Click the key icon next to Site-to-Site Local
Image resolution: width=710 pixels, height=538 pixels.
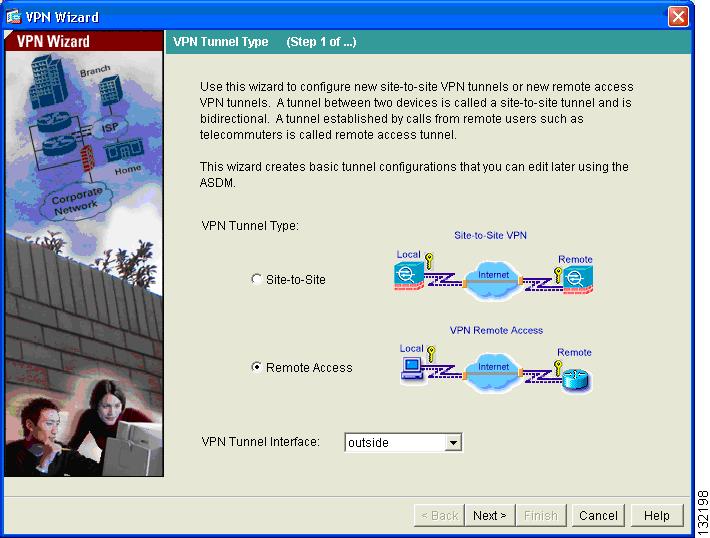[x=429, y=260]
